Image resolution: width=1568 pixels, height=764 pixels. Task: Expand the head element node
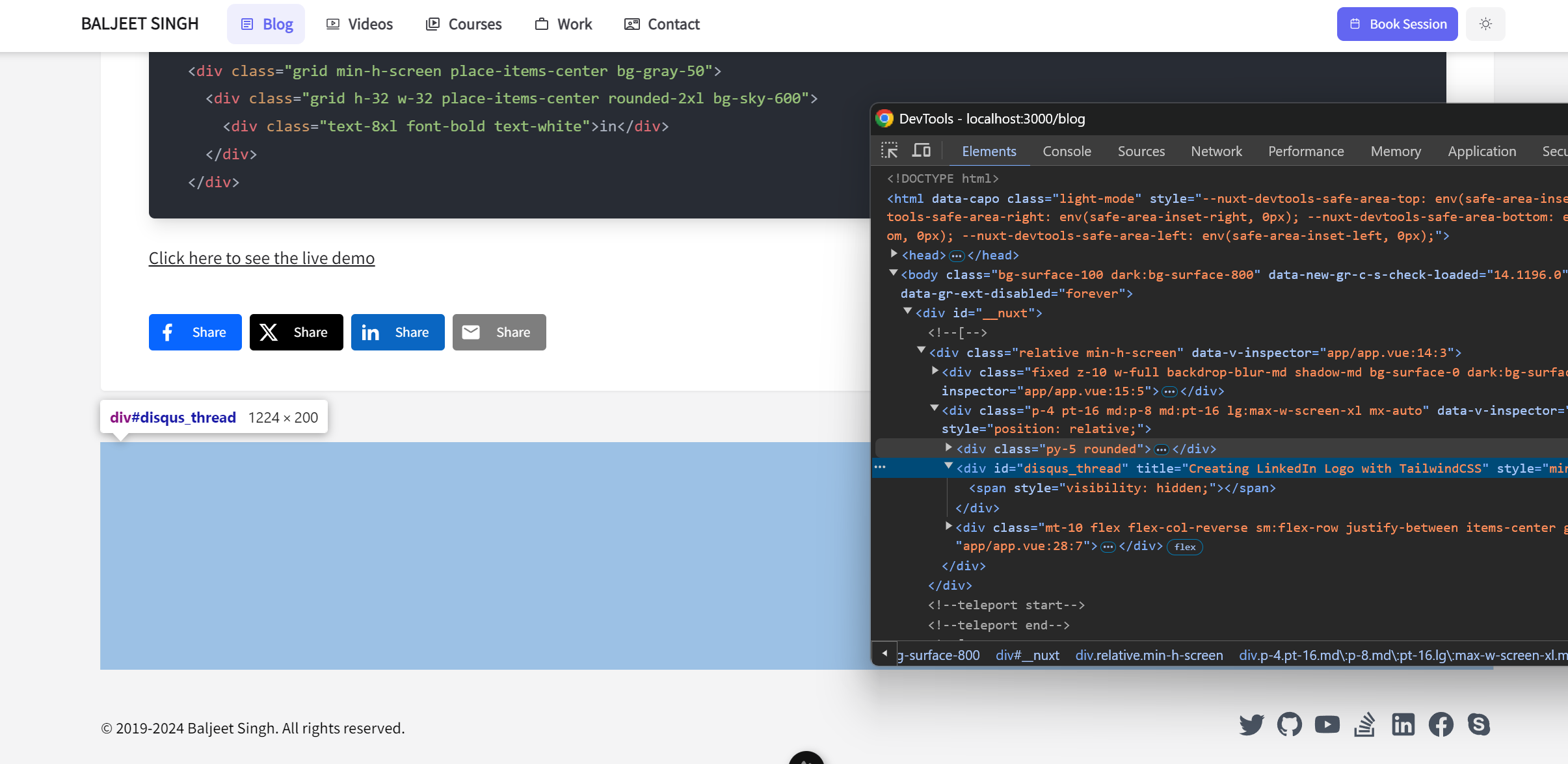pyautogui.click(x=894, y=254)
